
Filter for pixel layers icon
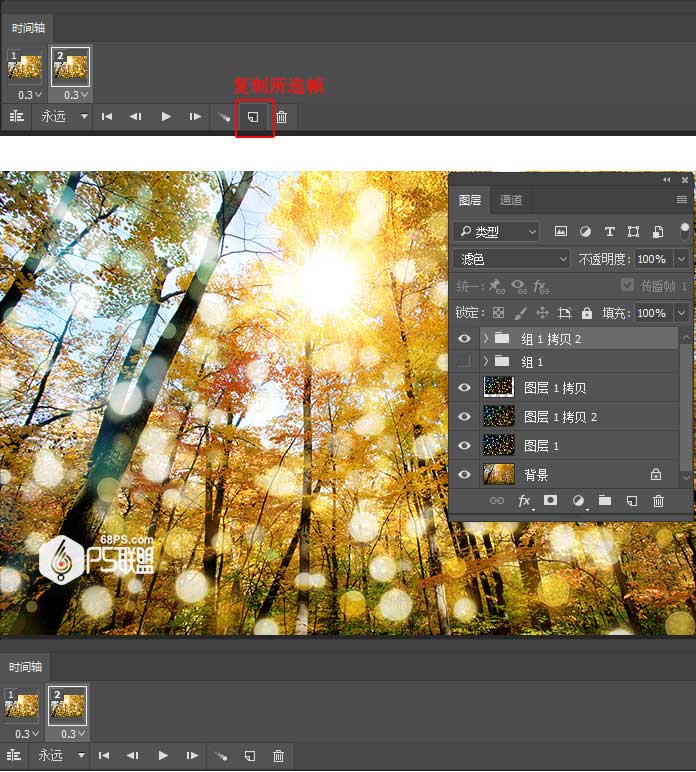(x=561, y=231)
